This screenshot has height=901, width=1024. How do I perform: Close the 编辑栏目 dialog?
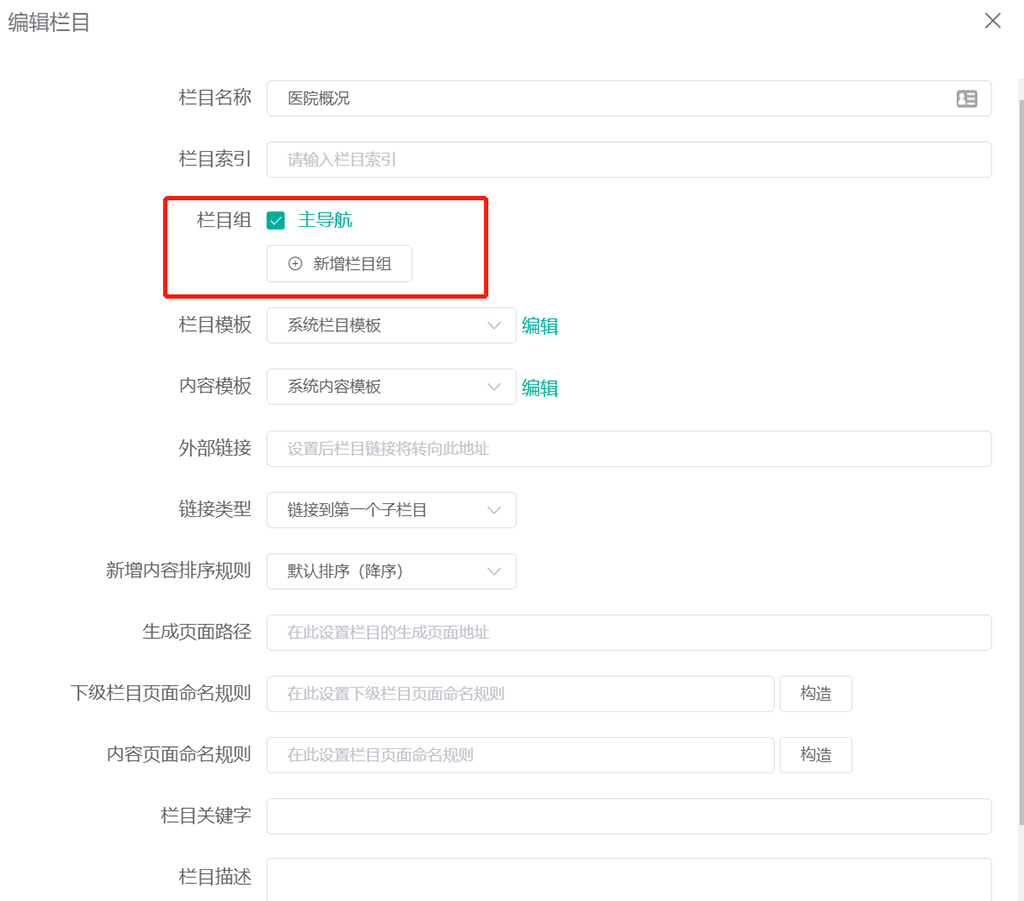click(x=992, y=21)
